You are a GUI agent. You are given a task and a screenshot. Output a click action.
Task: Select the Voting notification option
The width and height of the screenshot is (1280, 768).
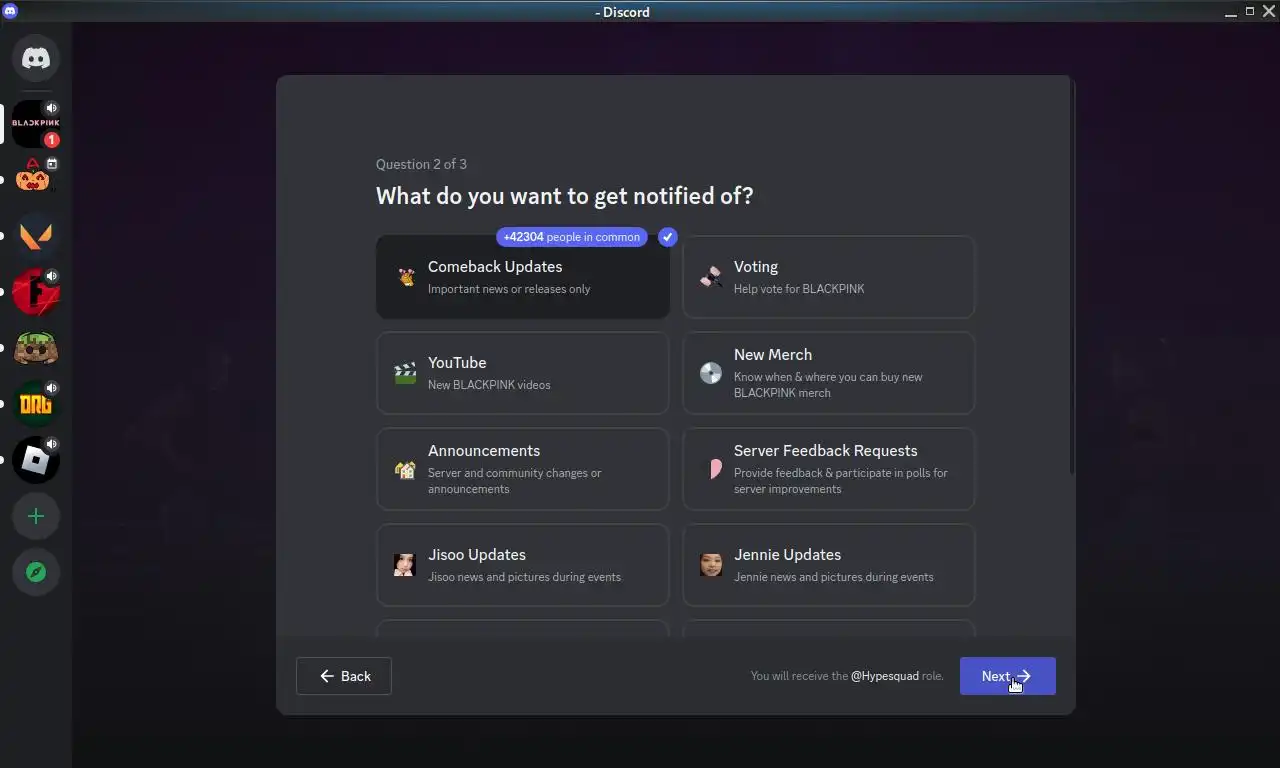point(829,277)
